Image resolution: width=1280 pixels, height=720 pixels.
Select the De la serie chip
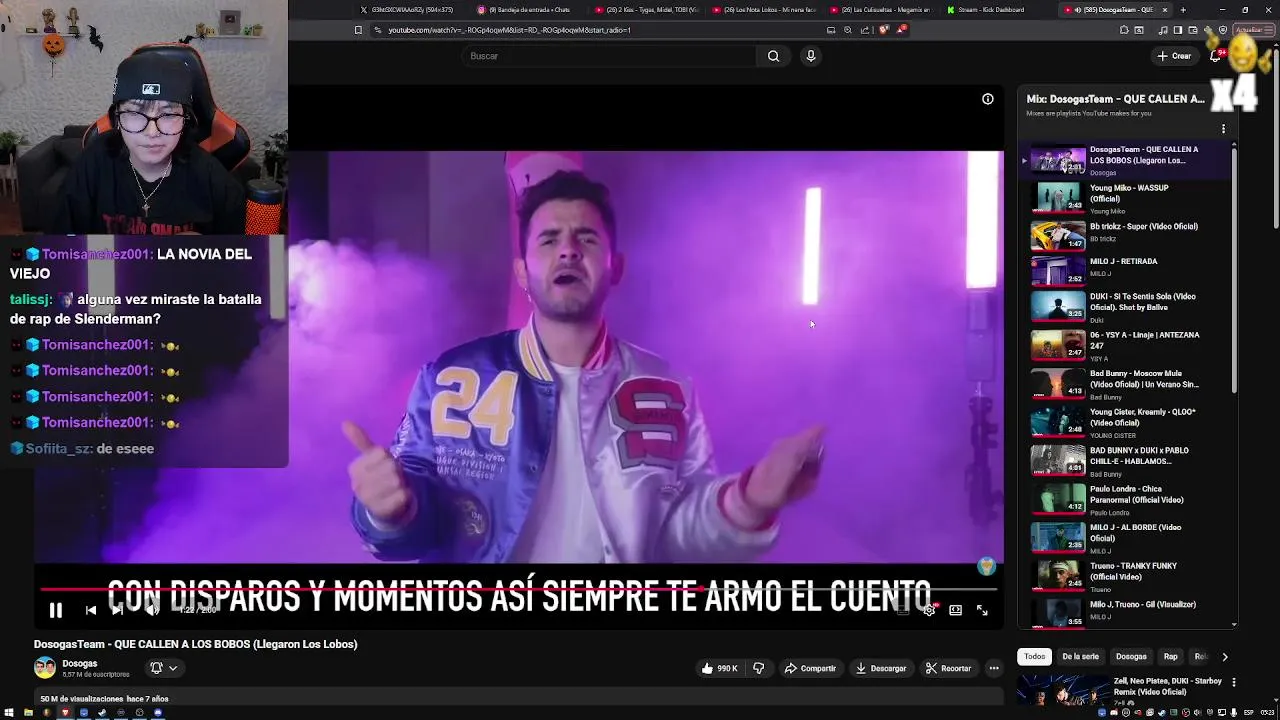click(x=1080, y=657)
